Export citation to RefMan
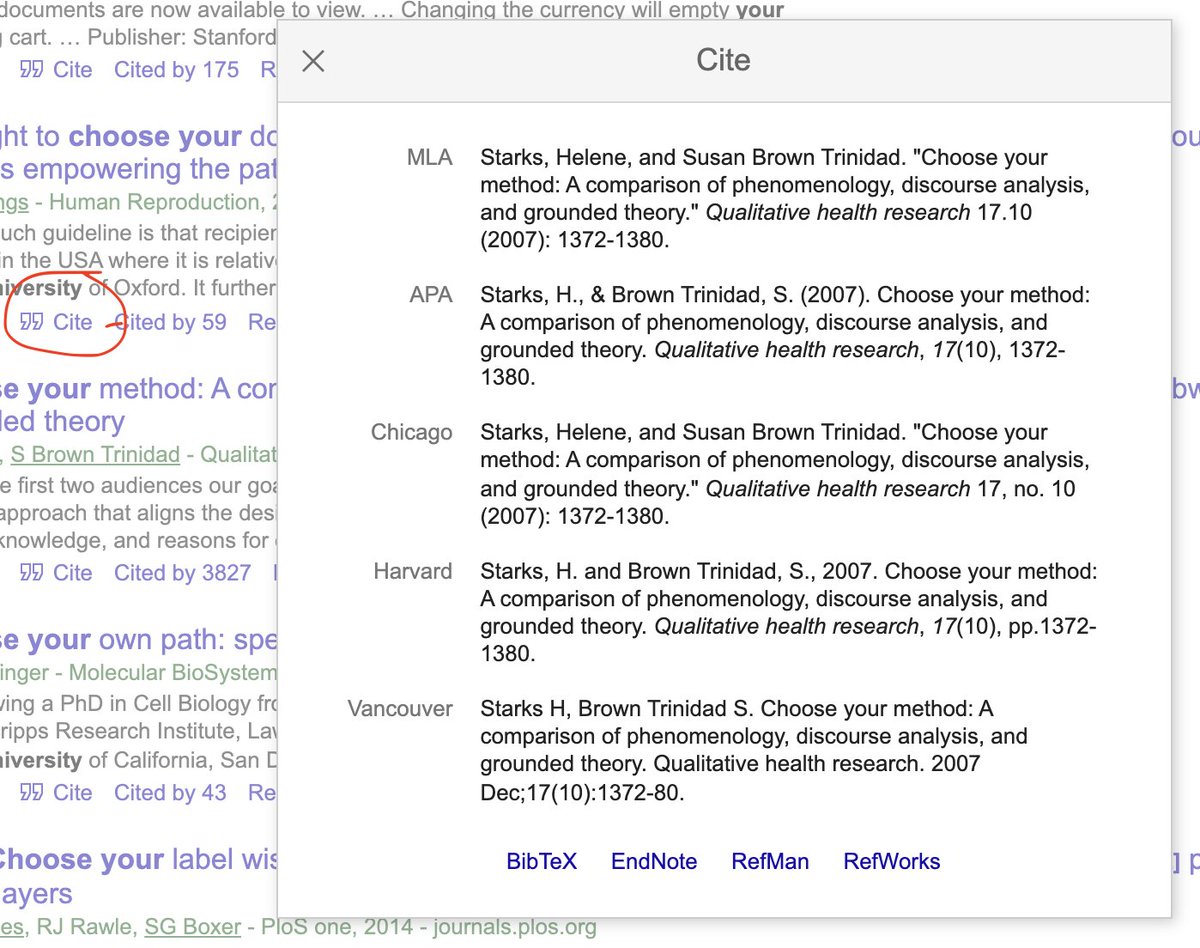1200x948 pixels. pos(770,861)
